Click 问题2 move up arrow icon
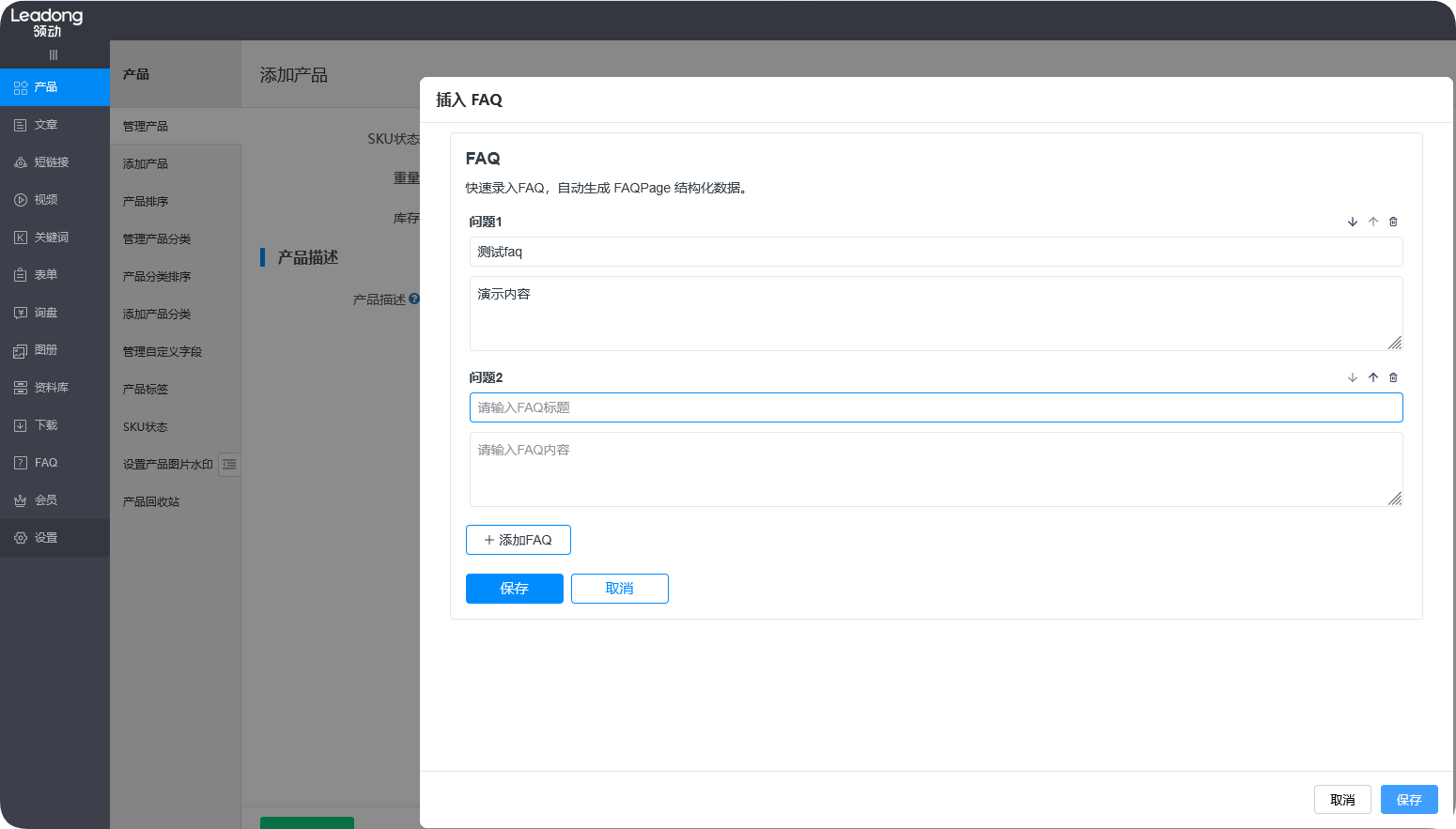This screenshot has height=829, width=1456. (1373, 377)
